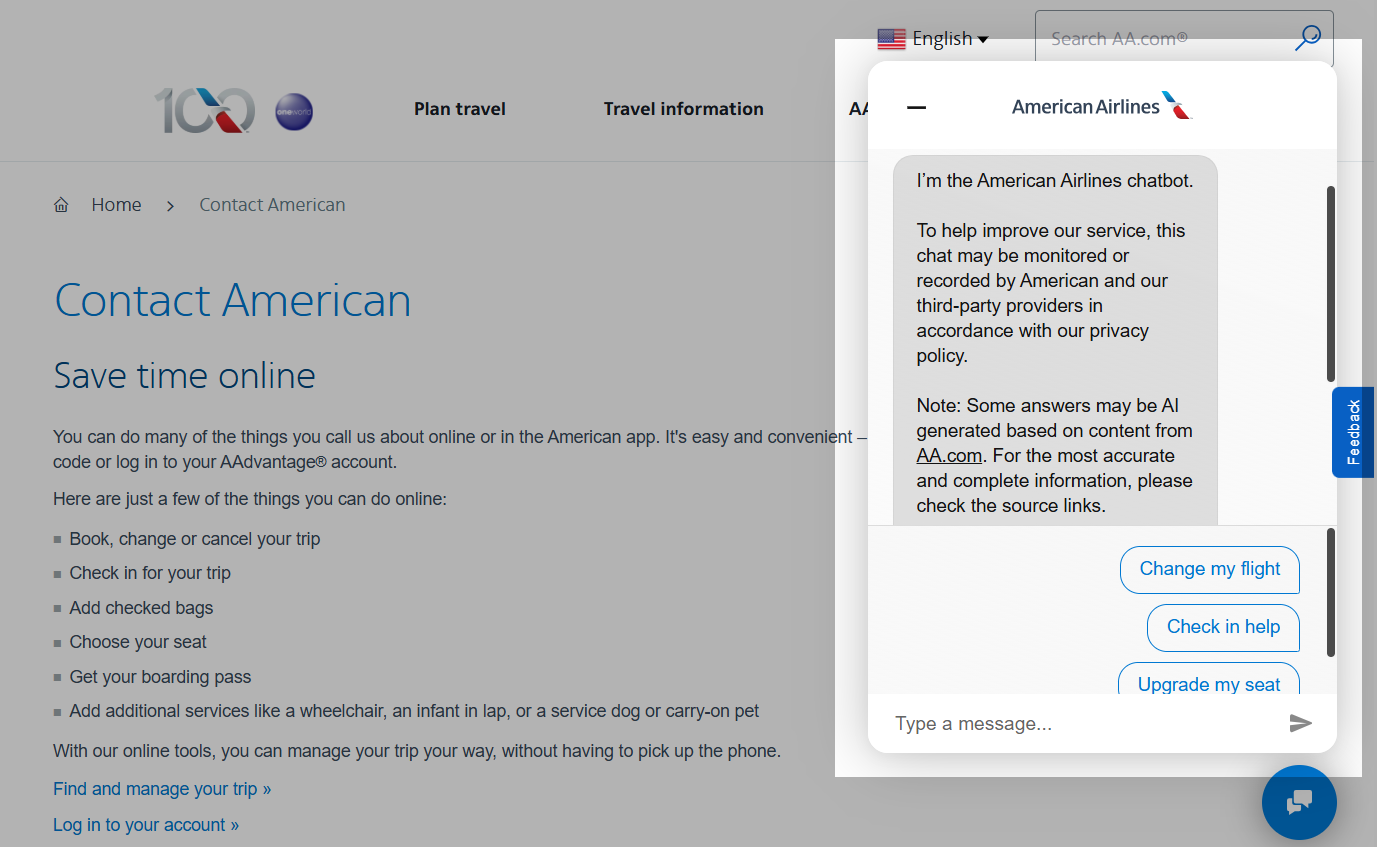The image size is (1377, 847).
Task: Send the chat message using the paper plane icon
Action: (x=1301, y=723)
